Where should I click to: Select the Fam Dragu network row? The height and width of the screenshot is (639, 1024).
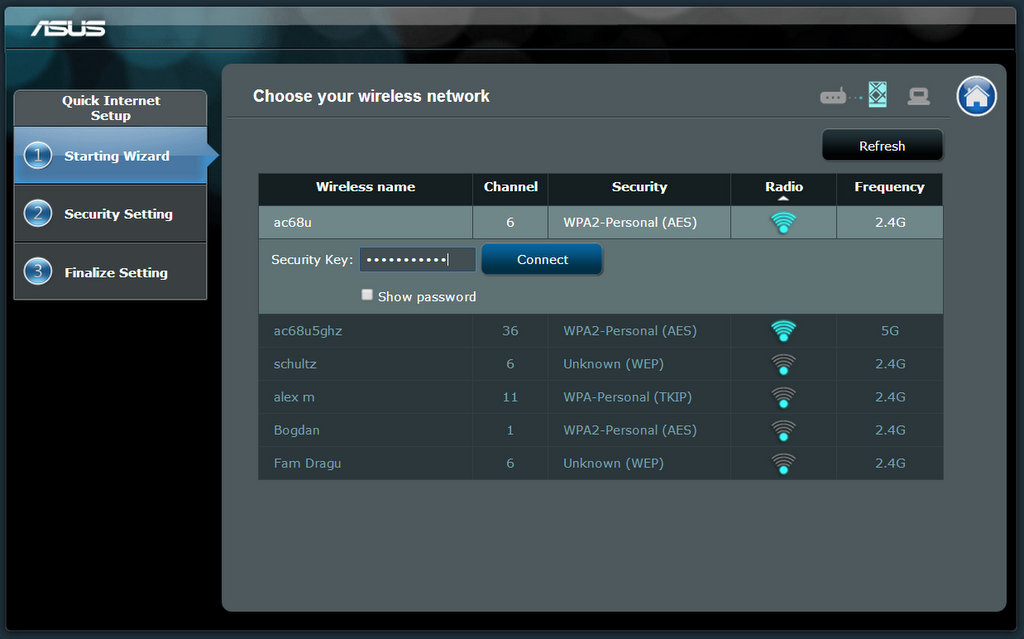[x=601, y=463]
